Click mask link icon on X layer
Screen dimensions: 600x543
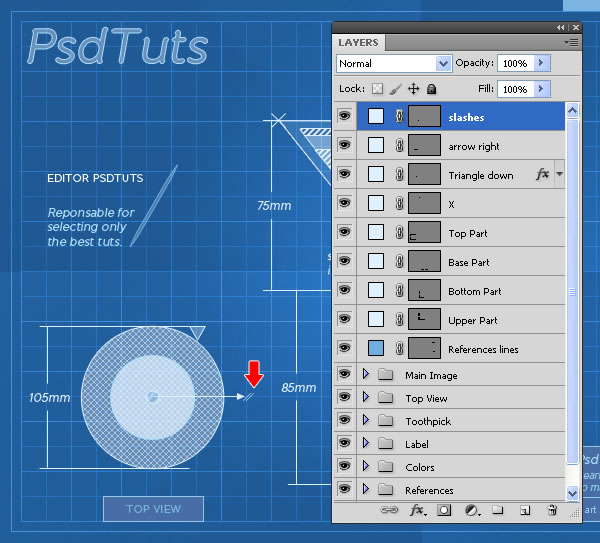pos(399,203)
